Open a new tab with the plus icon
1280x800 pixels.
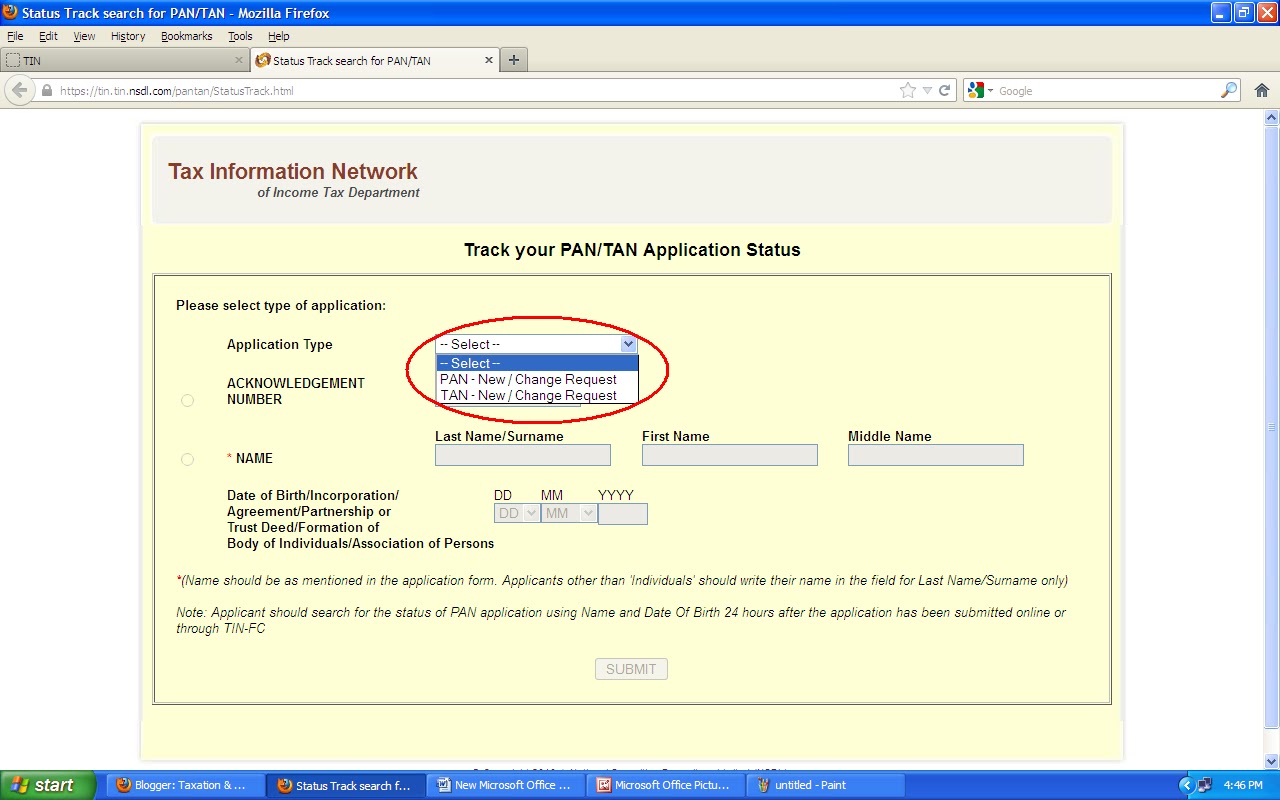(513, 59)
